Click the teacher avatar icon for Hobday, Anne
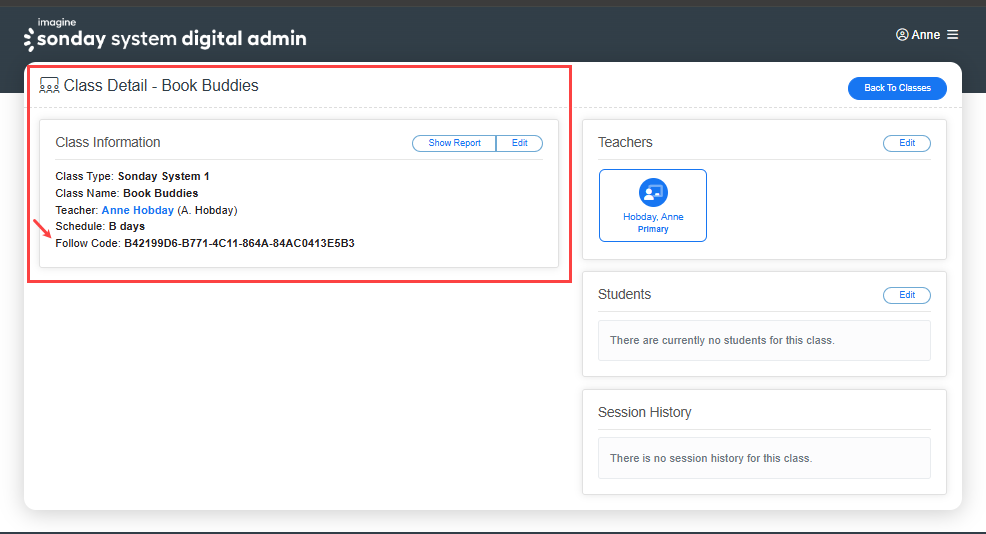 [x=653, y=192]
